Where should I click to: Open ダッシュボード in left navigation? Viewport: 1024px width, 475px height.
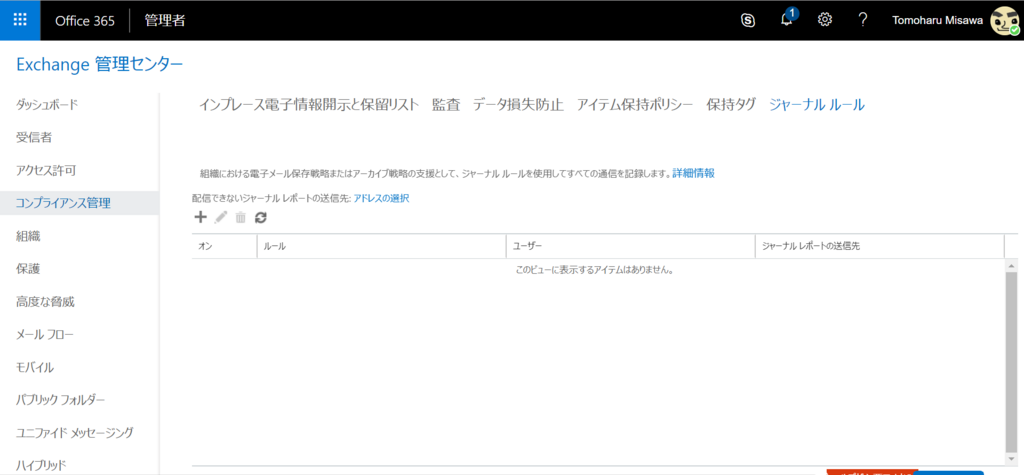pos(47,104)
